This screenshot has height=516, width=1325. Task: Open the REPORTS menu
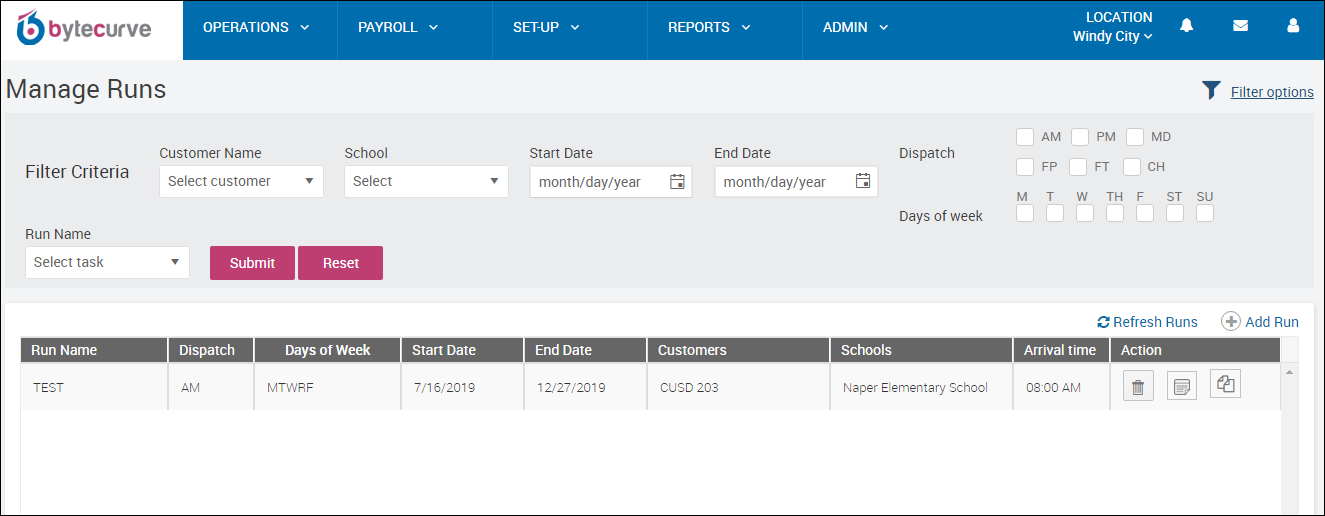pyautogui.click(x=709, y=28)
